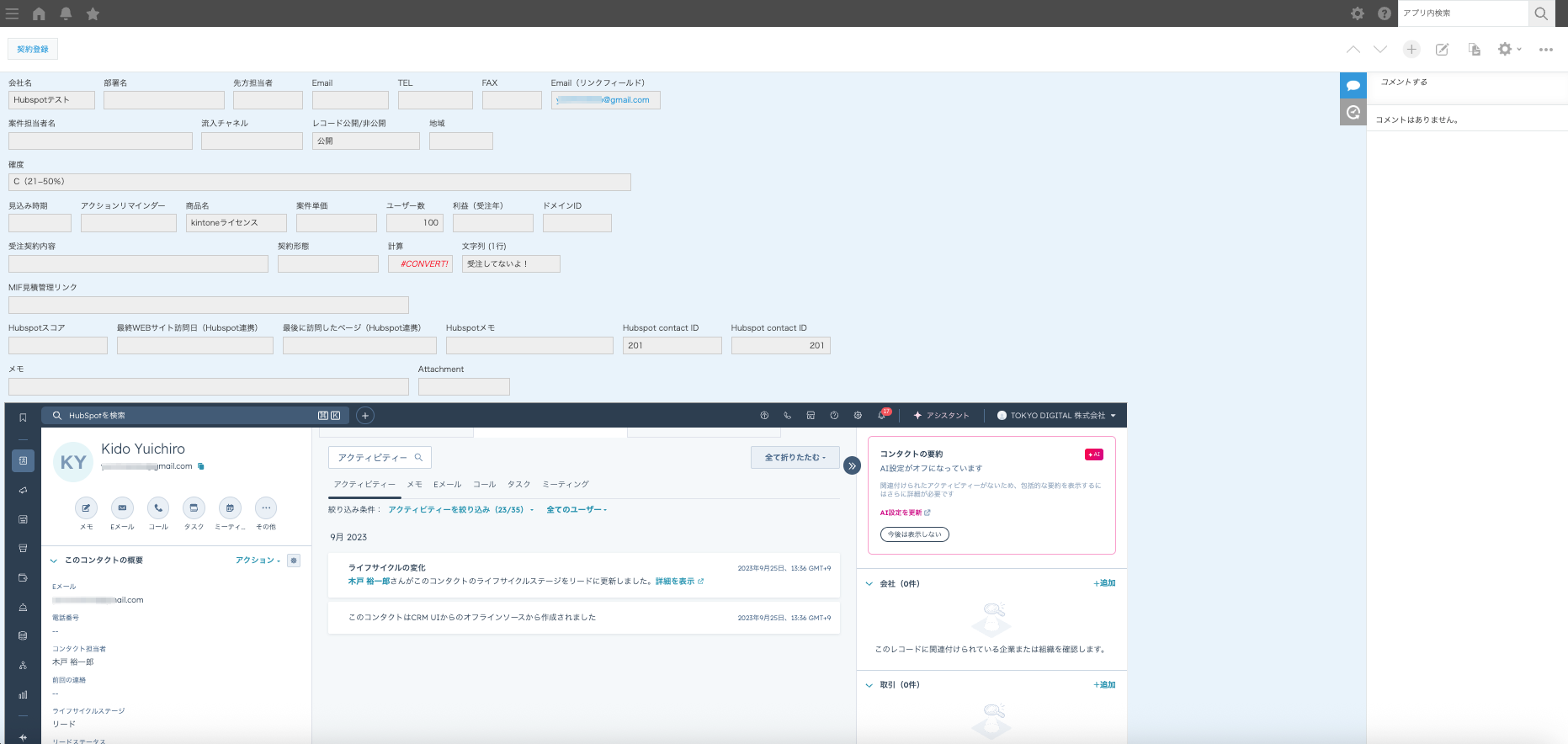Open HubSpot reporting bar chart icon

(23, 694)
